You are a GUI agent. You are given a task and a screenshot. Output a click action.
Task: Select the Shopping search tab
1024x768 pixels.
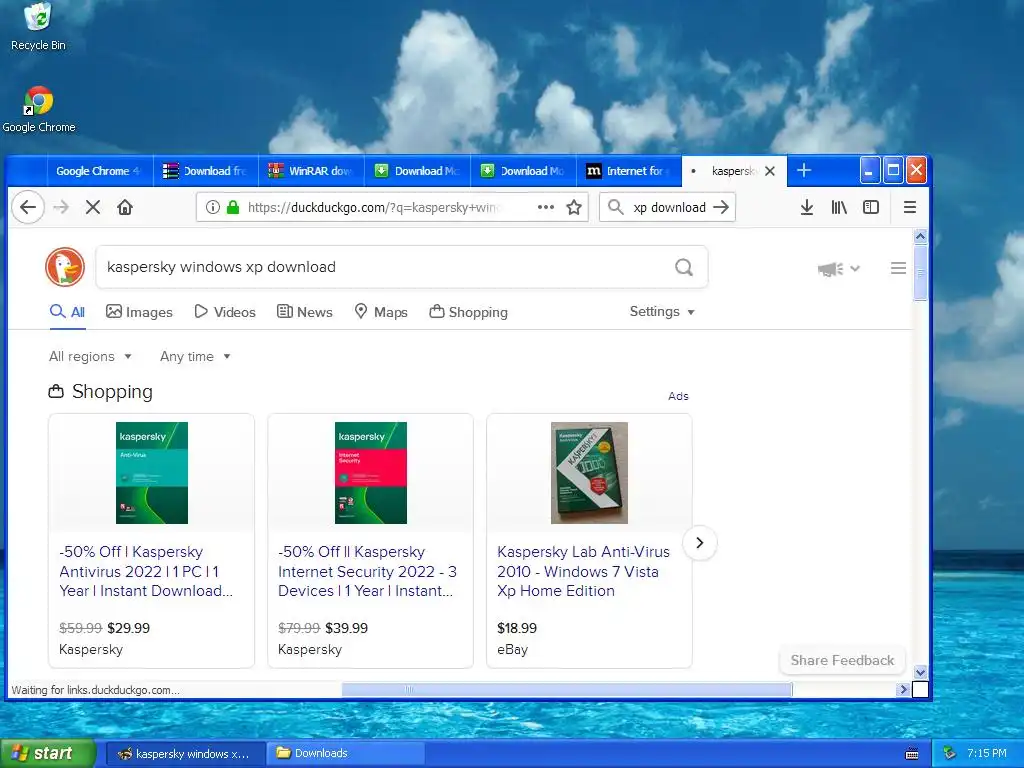468,312
